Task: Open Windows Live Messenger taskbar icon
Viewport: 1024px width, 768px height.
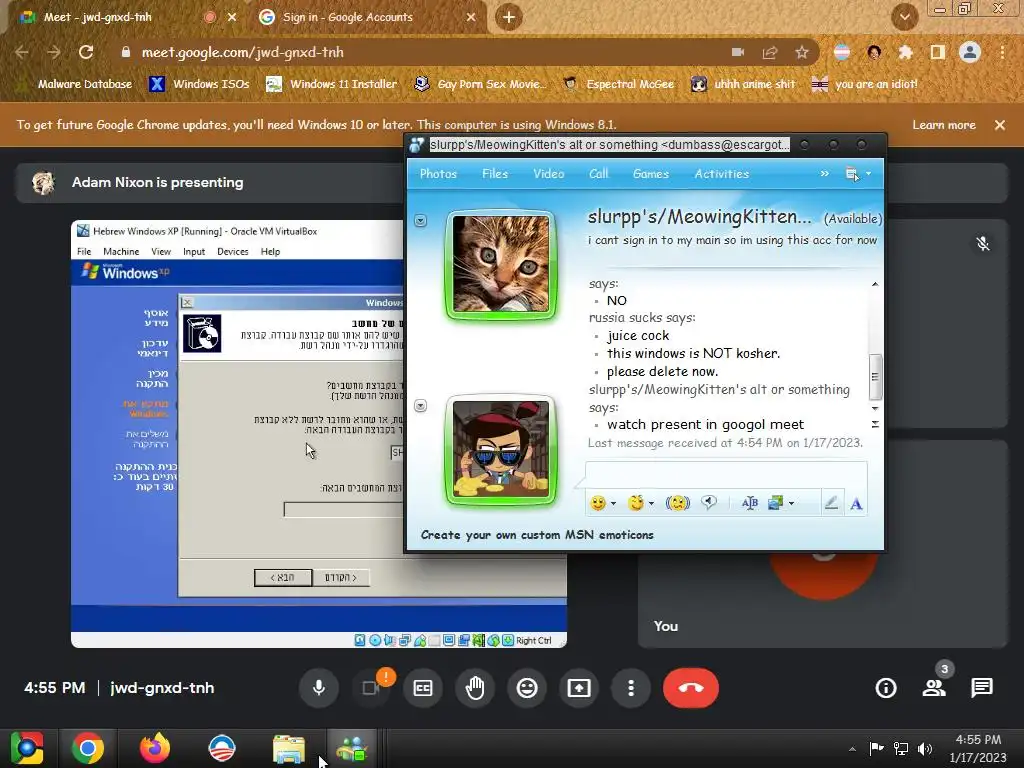Action: point(351,748)
